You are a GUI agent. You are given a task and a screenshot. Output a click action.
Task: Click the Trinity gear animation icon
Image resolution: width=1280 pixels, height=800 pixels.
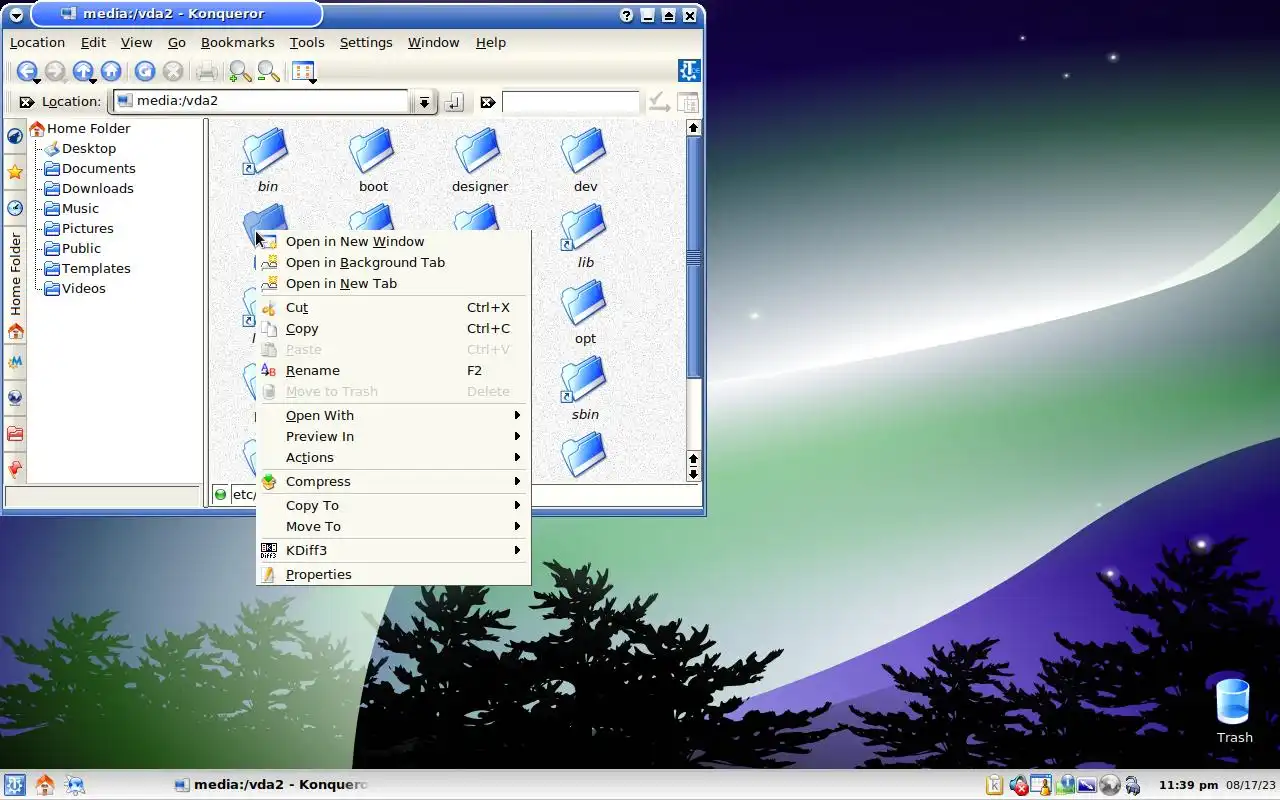689,71
